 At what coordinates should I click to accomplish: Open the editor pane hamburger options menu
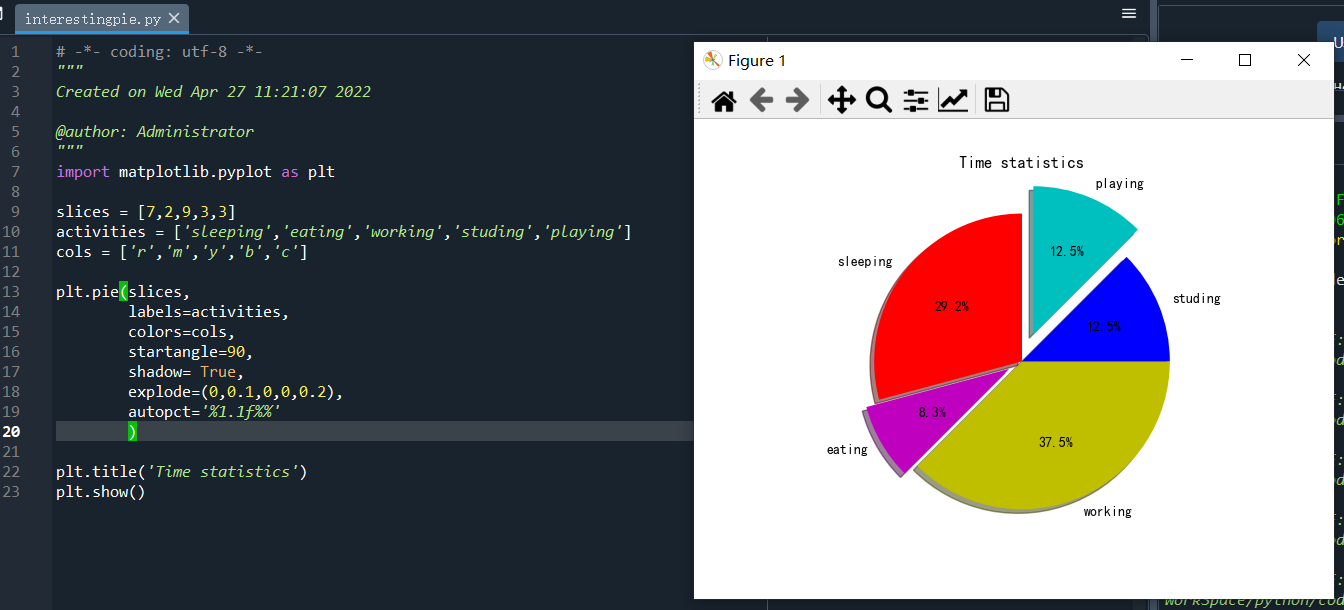point(1129,14)
